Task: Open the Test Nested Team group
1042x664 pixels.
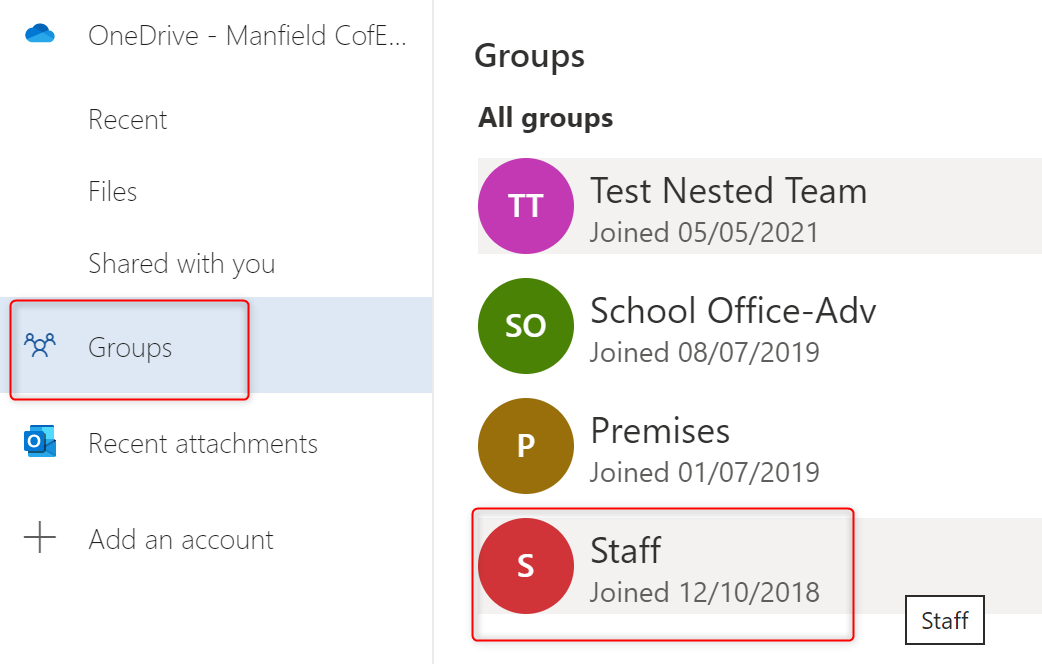Action: pyautogui.click(x=728, y=191)
